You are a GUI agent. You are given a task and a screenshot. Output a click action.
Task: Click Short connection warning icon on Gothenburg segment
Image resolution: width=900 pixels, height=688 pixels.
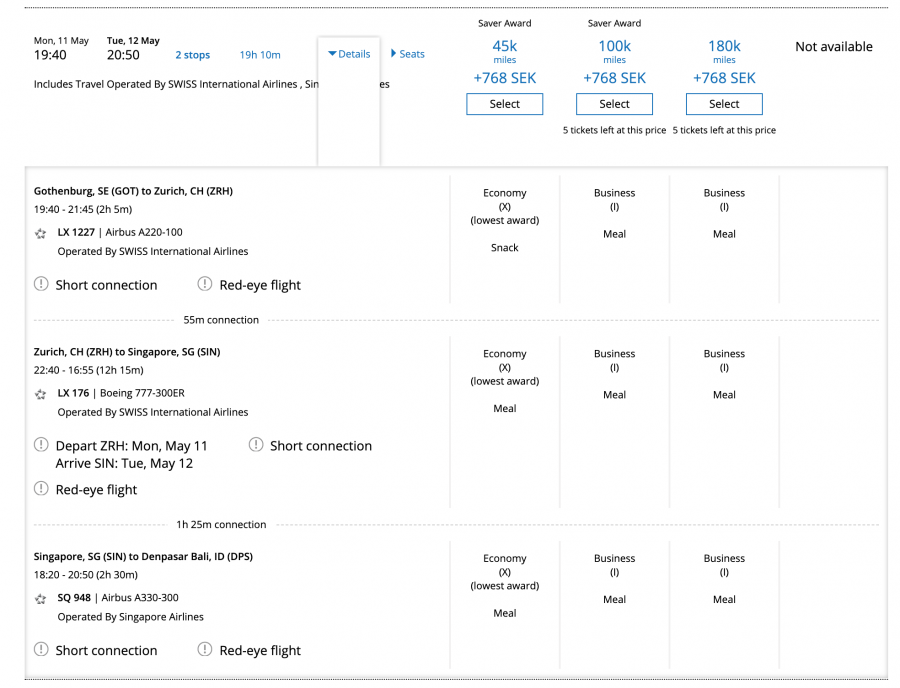pos(41,284)
